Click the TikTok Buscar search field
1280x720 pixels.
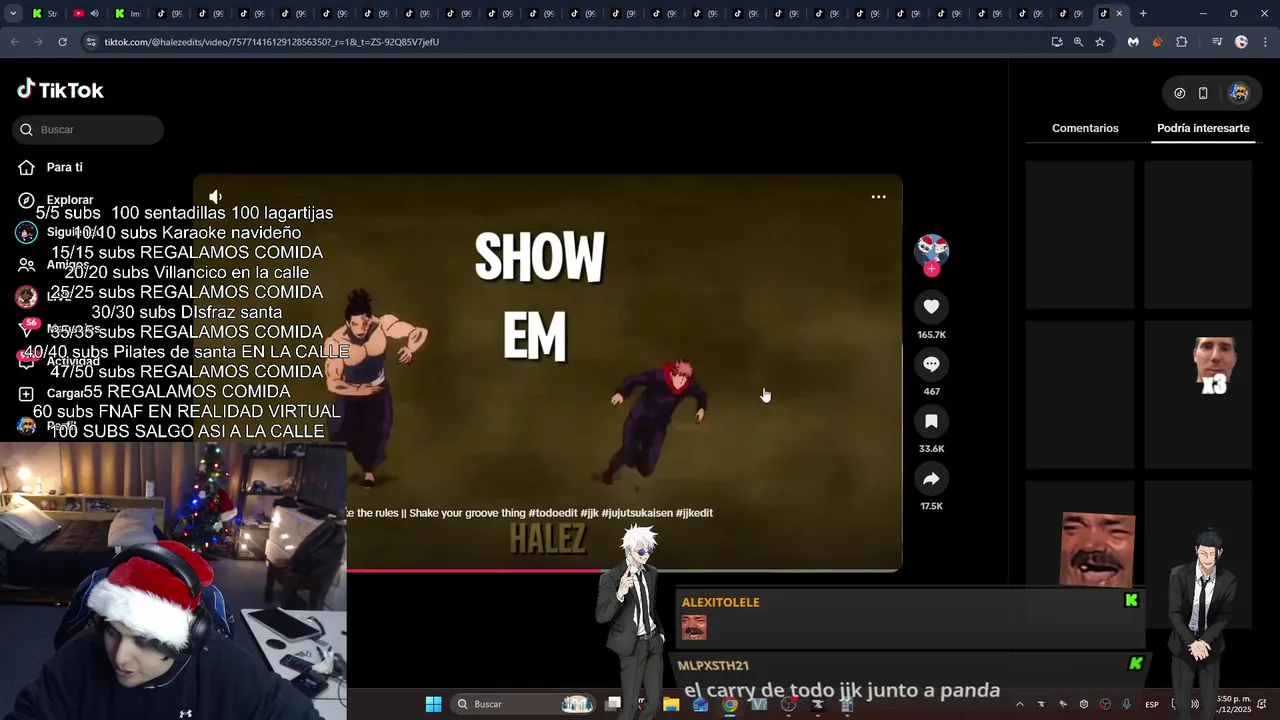[88, 129]
